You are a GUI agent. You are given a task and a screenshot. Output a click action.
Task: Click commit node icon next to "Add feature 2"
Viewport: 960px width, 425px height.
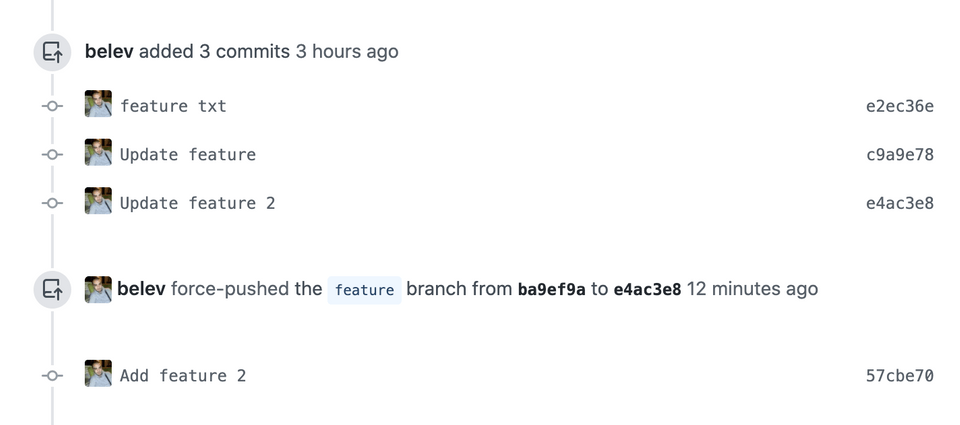[x=53, y=376]
